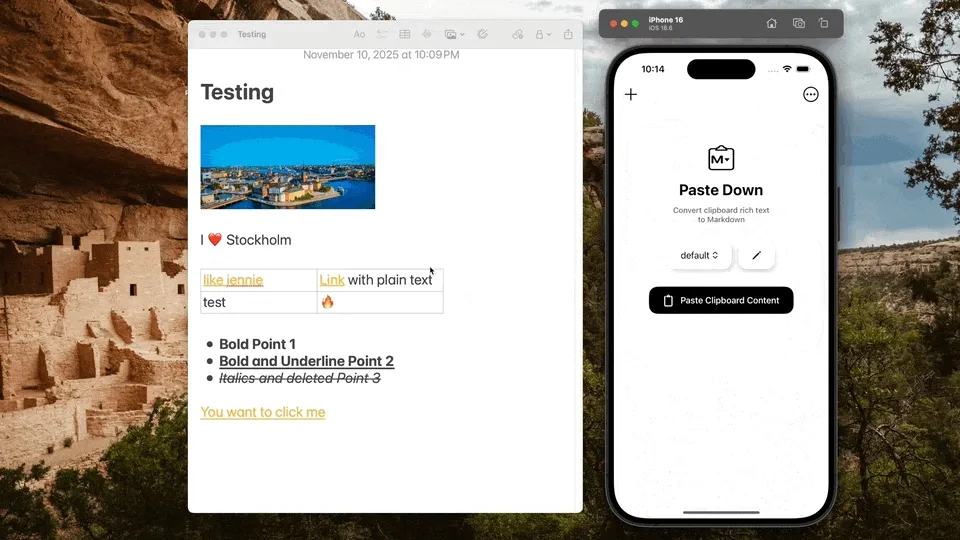The height and width of the screenshot is (540, 960).
Task: Go to Home in iPhone 16 simulator
Action: [771, 23]
